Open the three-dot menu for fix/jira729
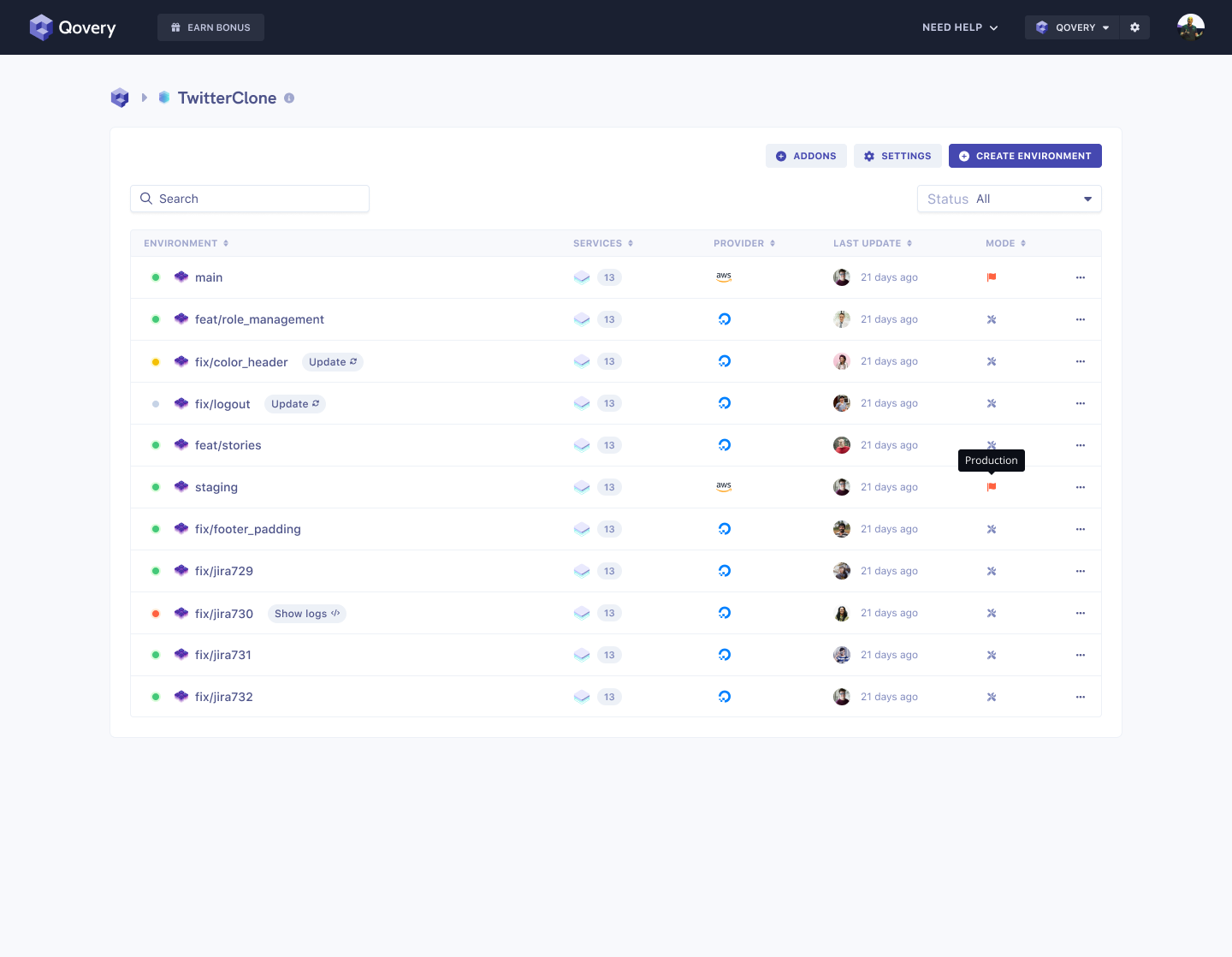The image size is (1232, 957). 1081,571
